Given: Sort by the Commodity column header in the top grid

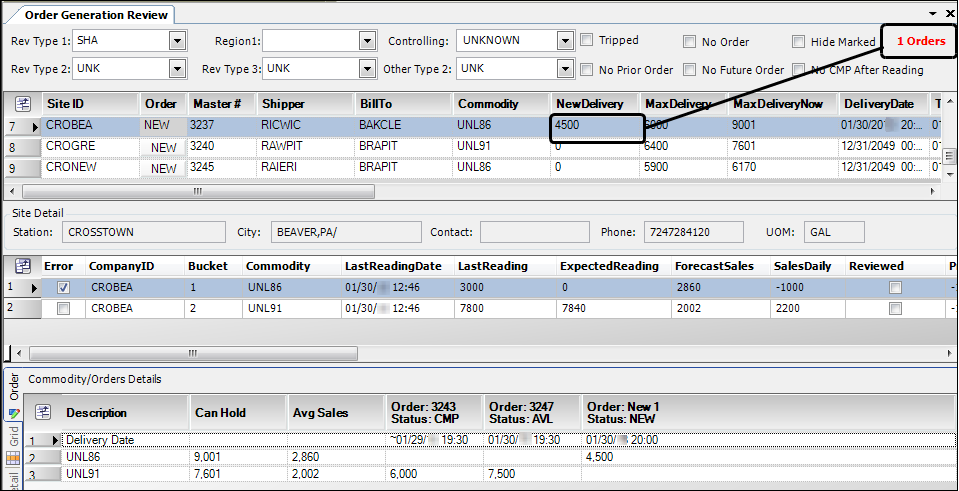Looking at the screenshot, I should tap(488, 104).
